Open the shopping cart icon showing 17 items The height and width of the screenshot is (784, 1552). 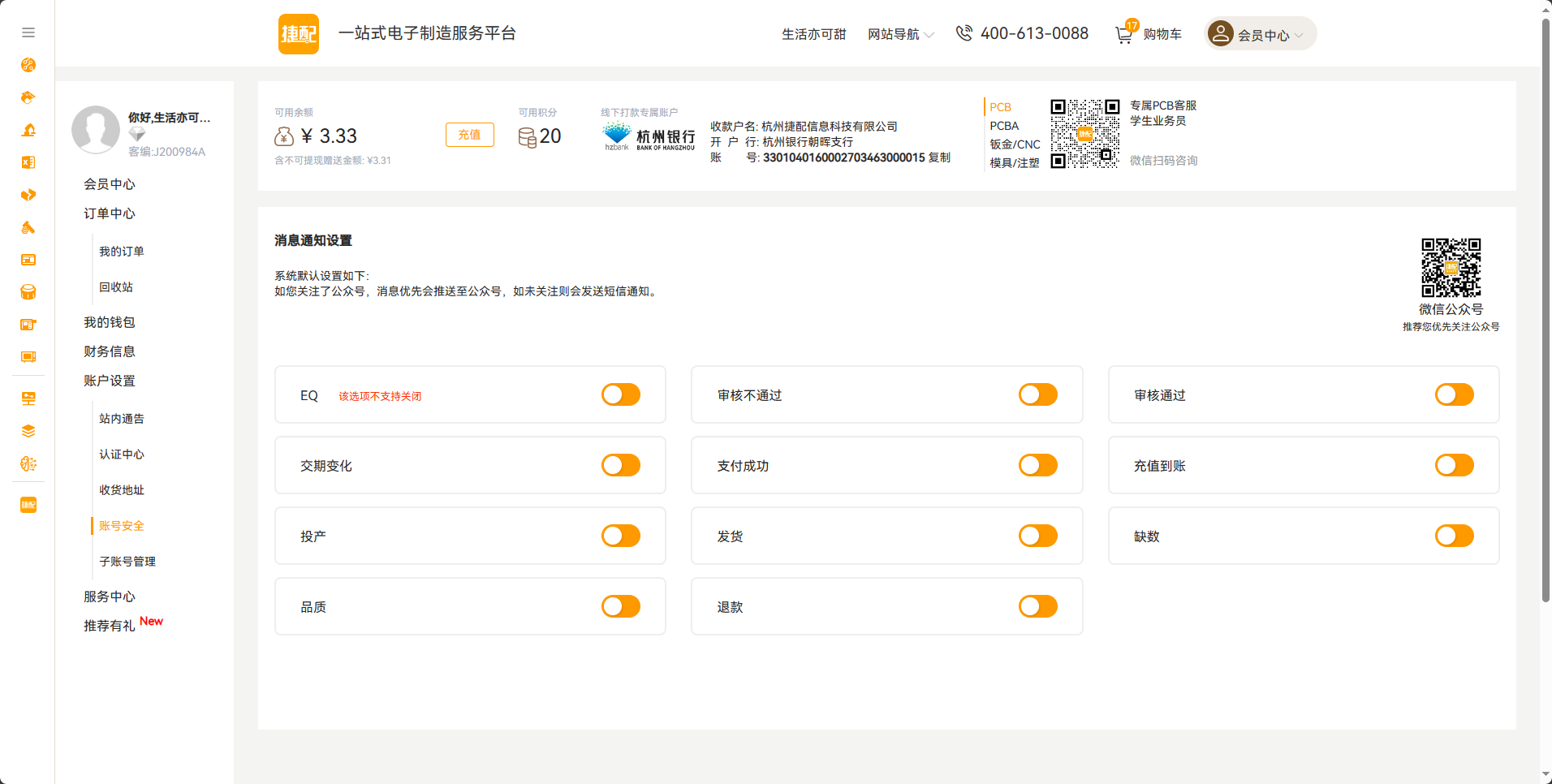1124,35
